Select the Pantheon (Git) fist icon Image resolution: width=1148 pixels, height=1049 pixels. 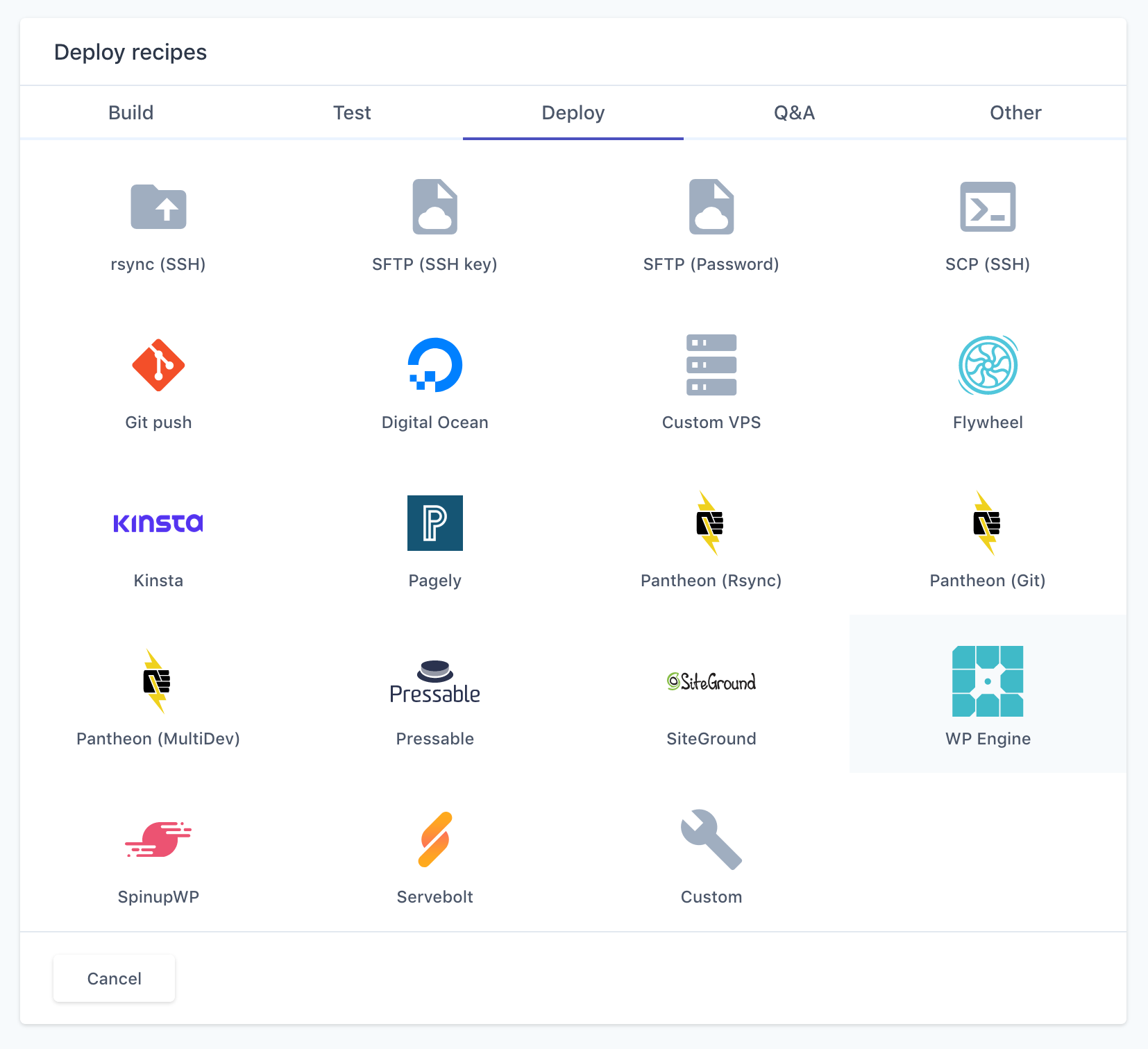click(986, 523)
